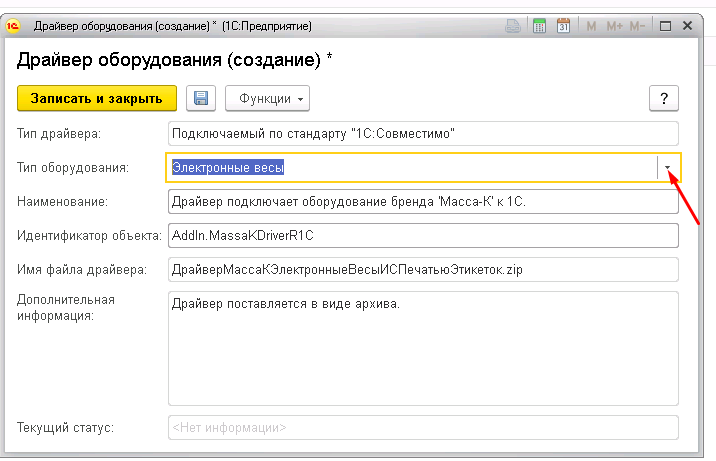Click the Наименование label
716x461 pixels.
pyautogui.click(x=63, y=201)
